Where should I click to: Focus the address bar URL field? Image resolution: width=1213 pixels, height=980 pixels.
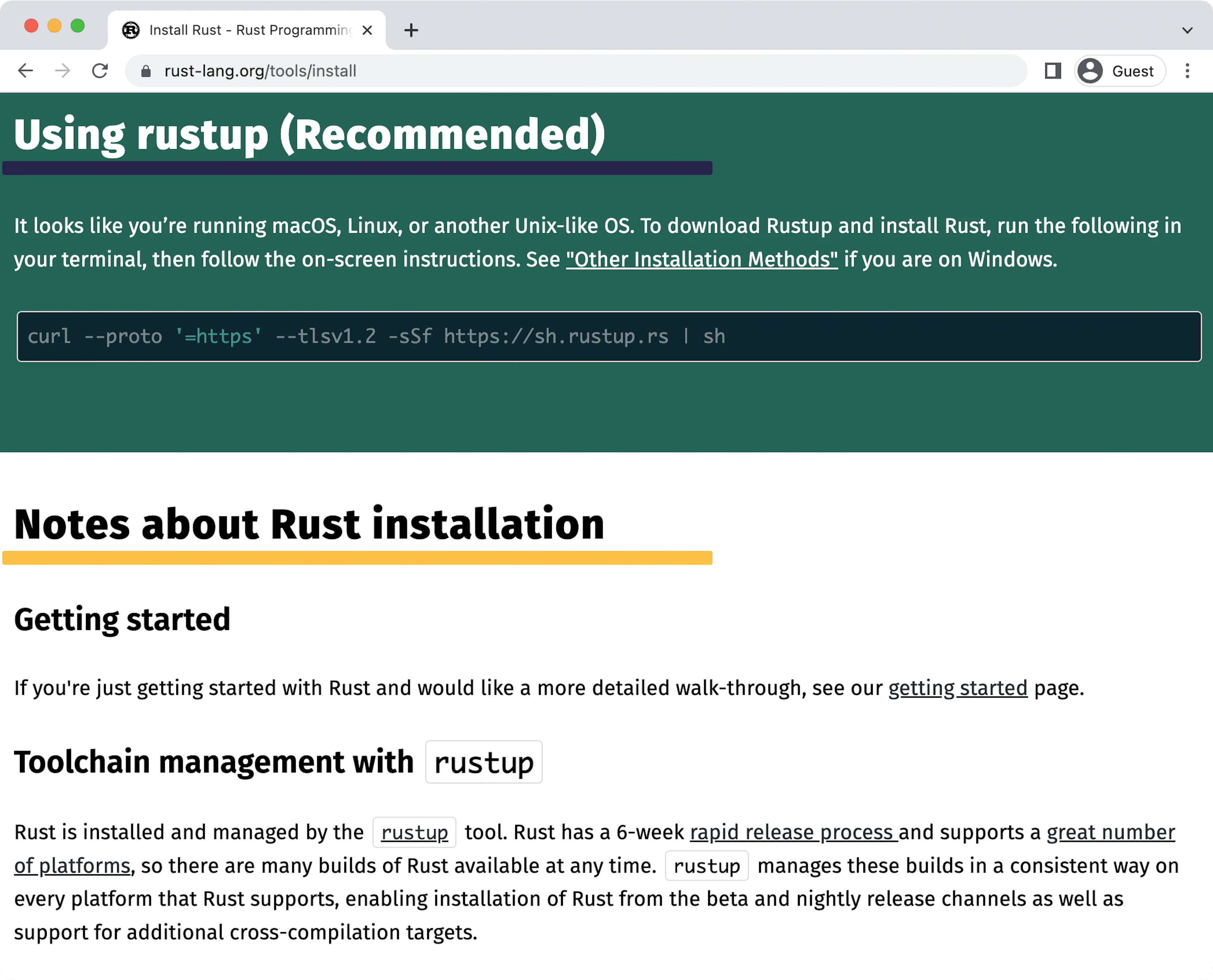click(576, 71)
